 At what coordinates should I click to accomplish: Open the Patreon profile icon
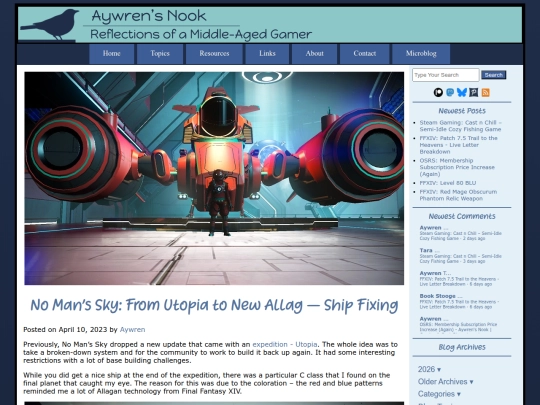tap(438, 92)
